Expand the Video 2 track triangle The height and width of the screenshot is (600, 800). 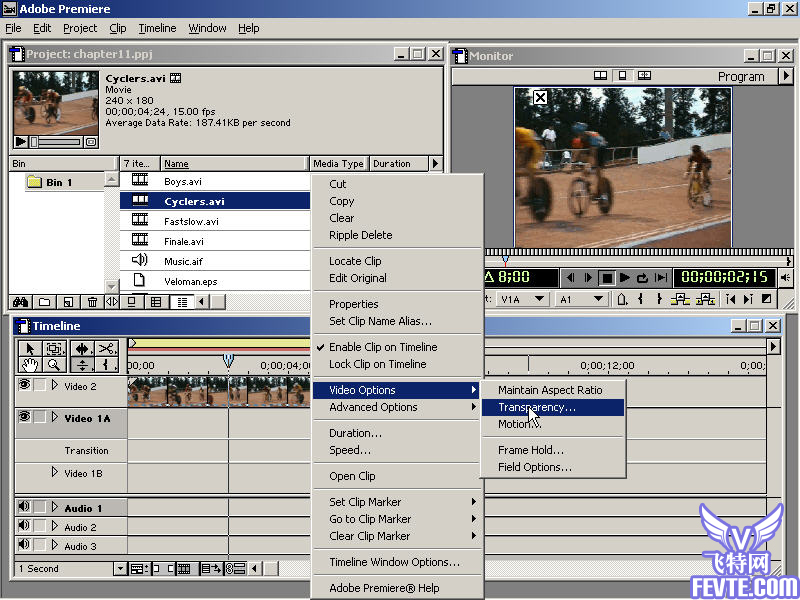55,386
